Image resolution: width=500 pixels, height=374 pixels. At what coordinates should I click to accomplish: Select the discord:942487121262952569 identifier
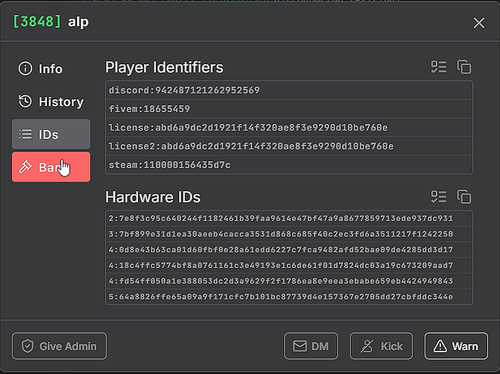click(x=289, y=90)
